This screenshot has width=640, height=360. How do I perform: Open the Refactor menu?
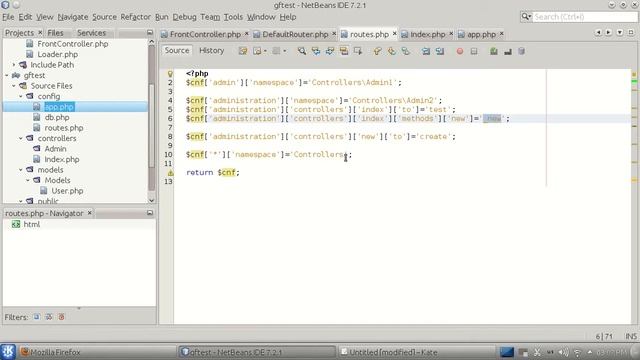point(135,17)
